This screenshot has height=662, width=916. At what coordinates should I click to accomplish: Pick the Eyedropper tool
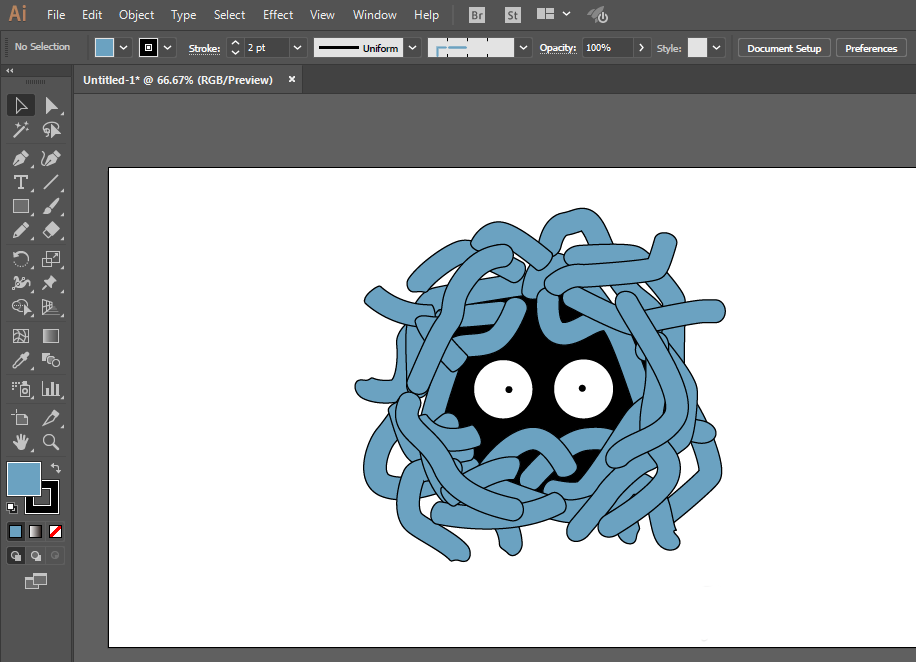point(20,361)
